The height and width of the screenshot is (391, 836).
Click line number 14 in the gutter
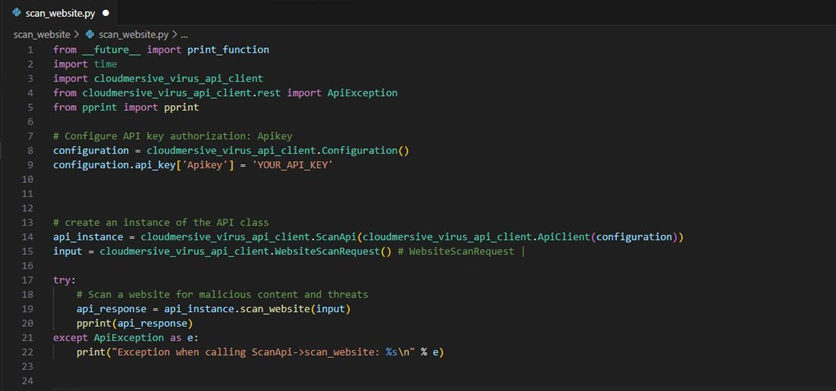28,237
